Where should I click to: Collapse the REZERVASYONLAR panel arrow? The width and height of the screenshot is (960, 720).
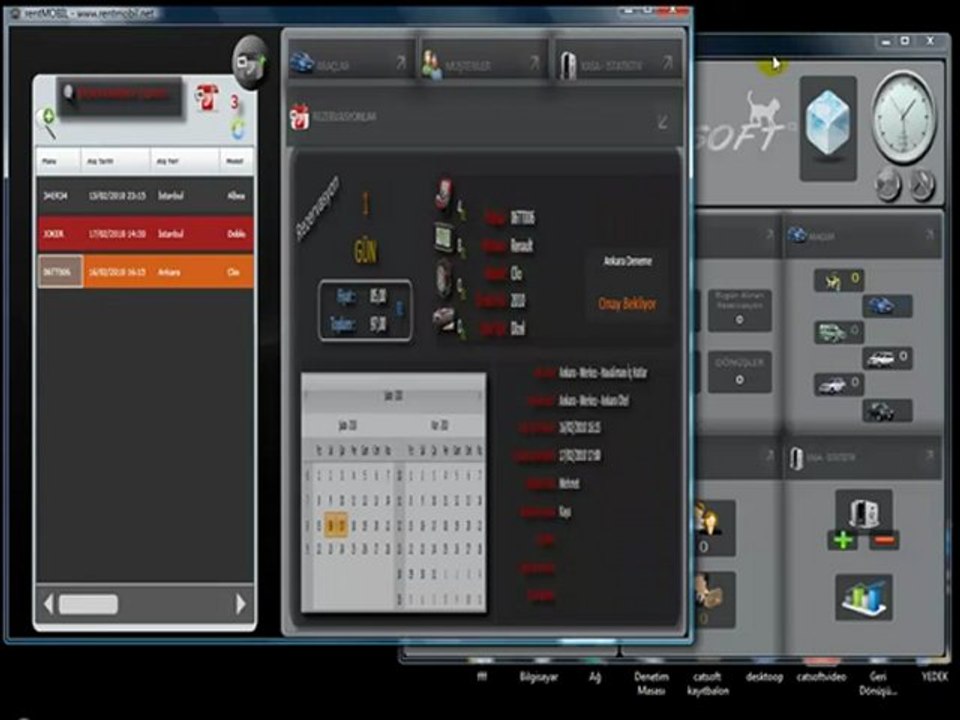(663, 121)
